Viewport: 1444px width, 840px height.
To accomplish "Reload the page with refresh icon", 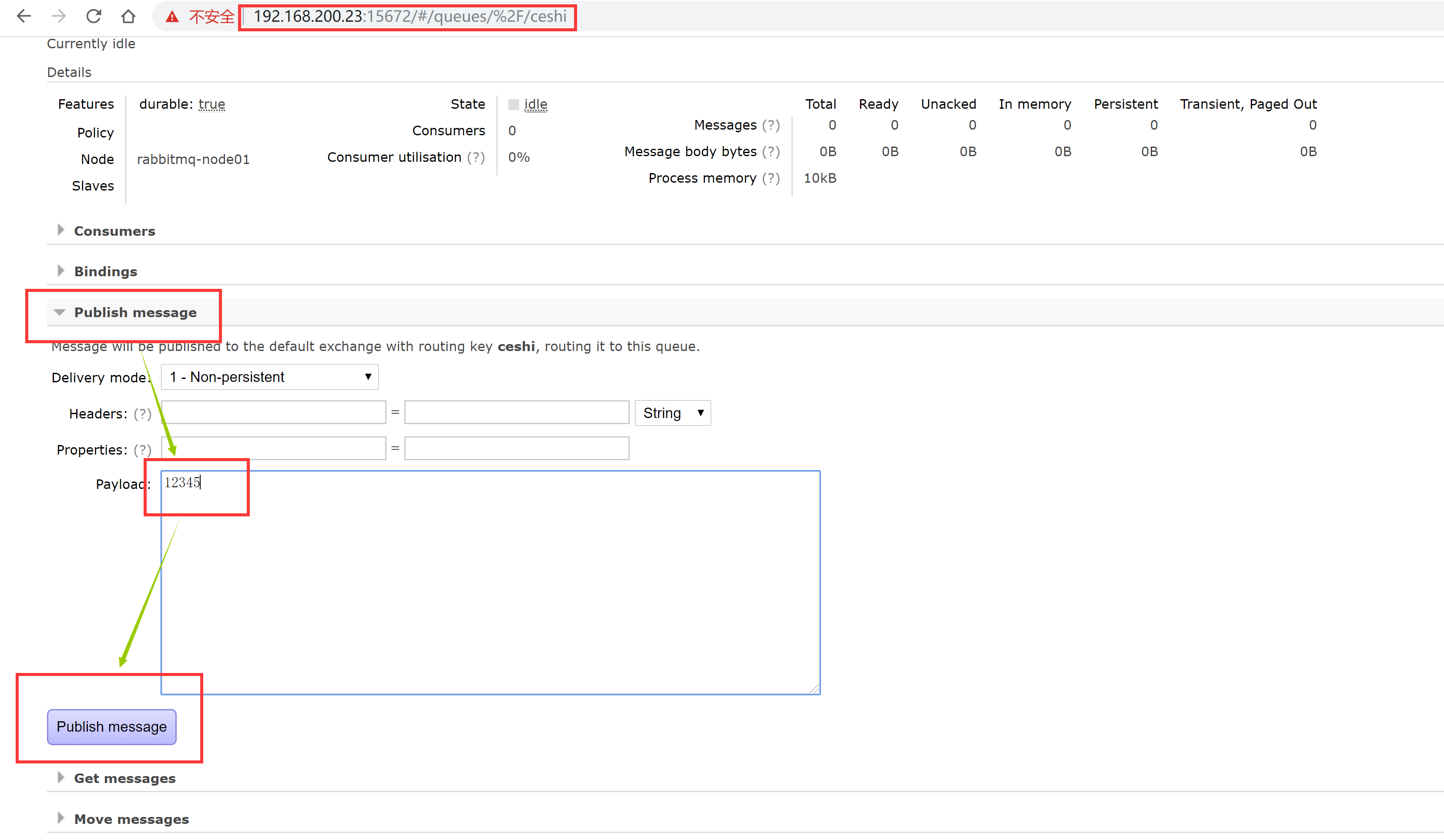I will 94,16.
